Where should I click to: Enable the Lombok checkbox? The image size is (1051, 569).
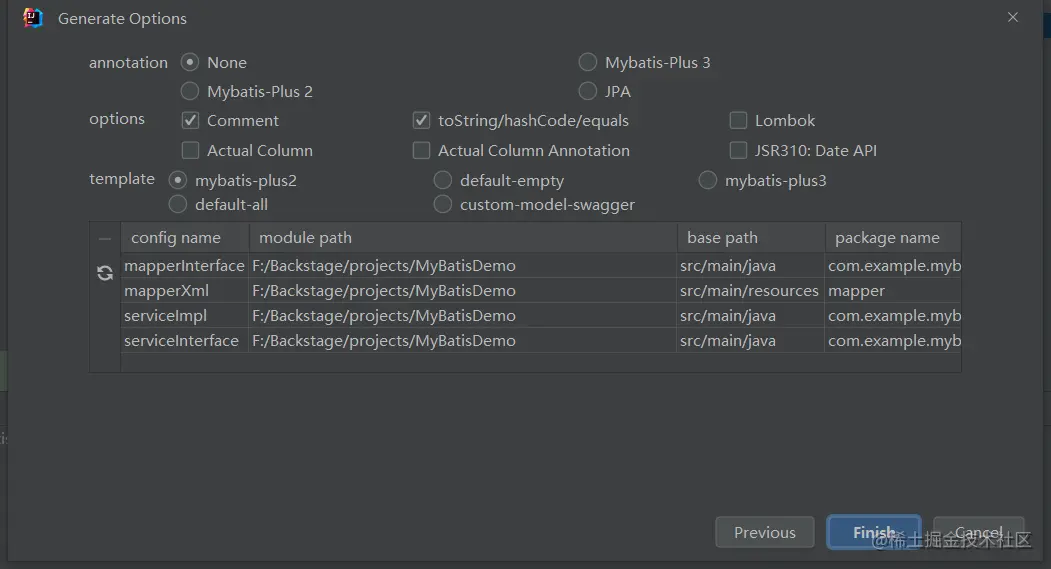(x=738, y=121)
